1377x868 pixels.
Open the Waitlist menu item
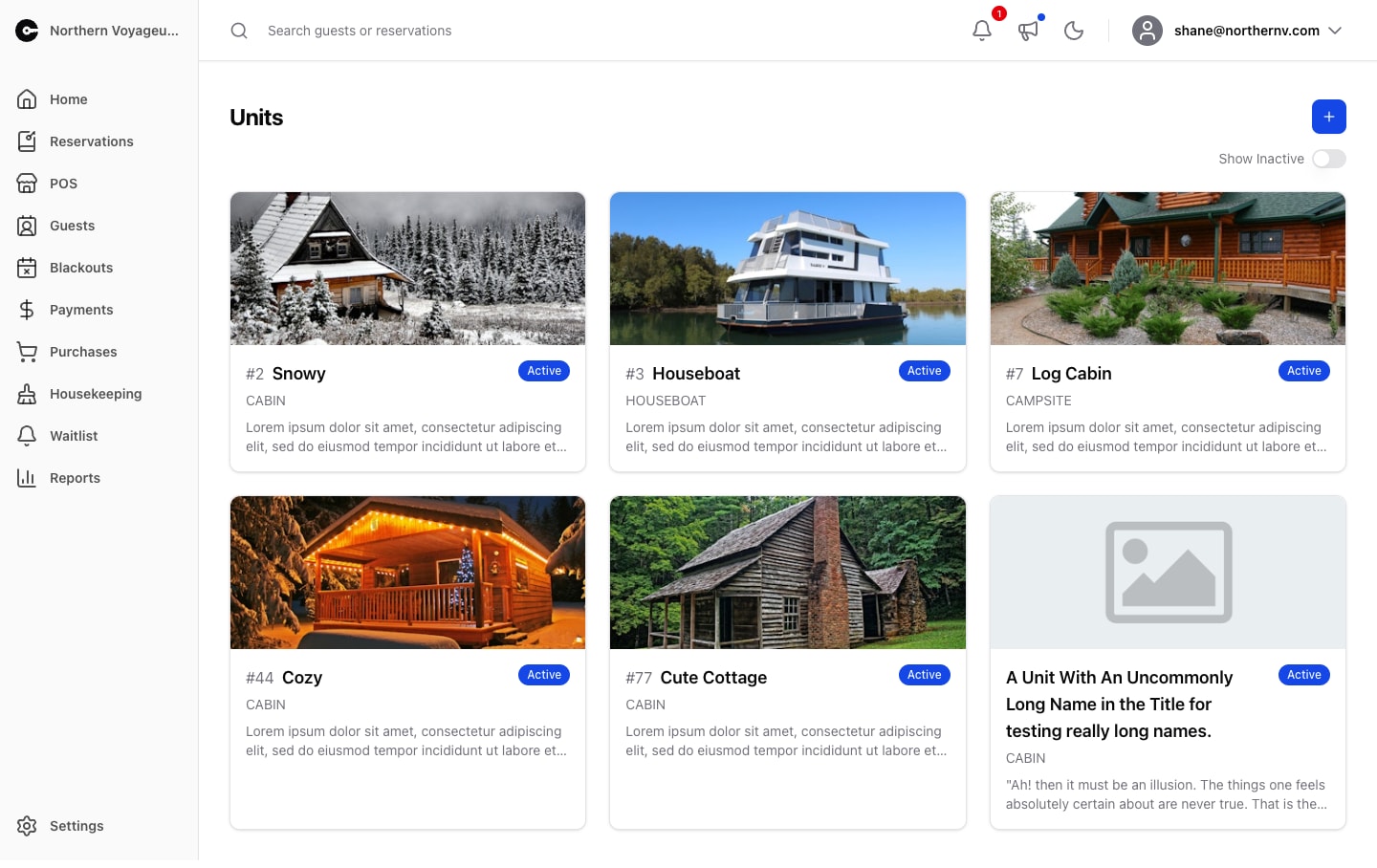pos(99,436)
